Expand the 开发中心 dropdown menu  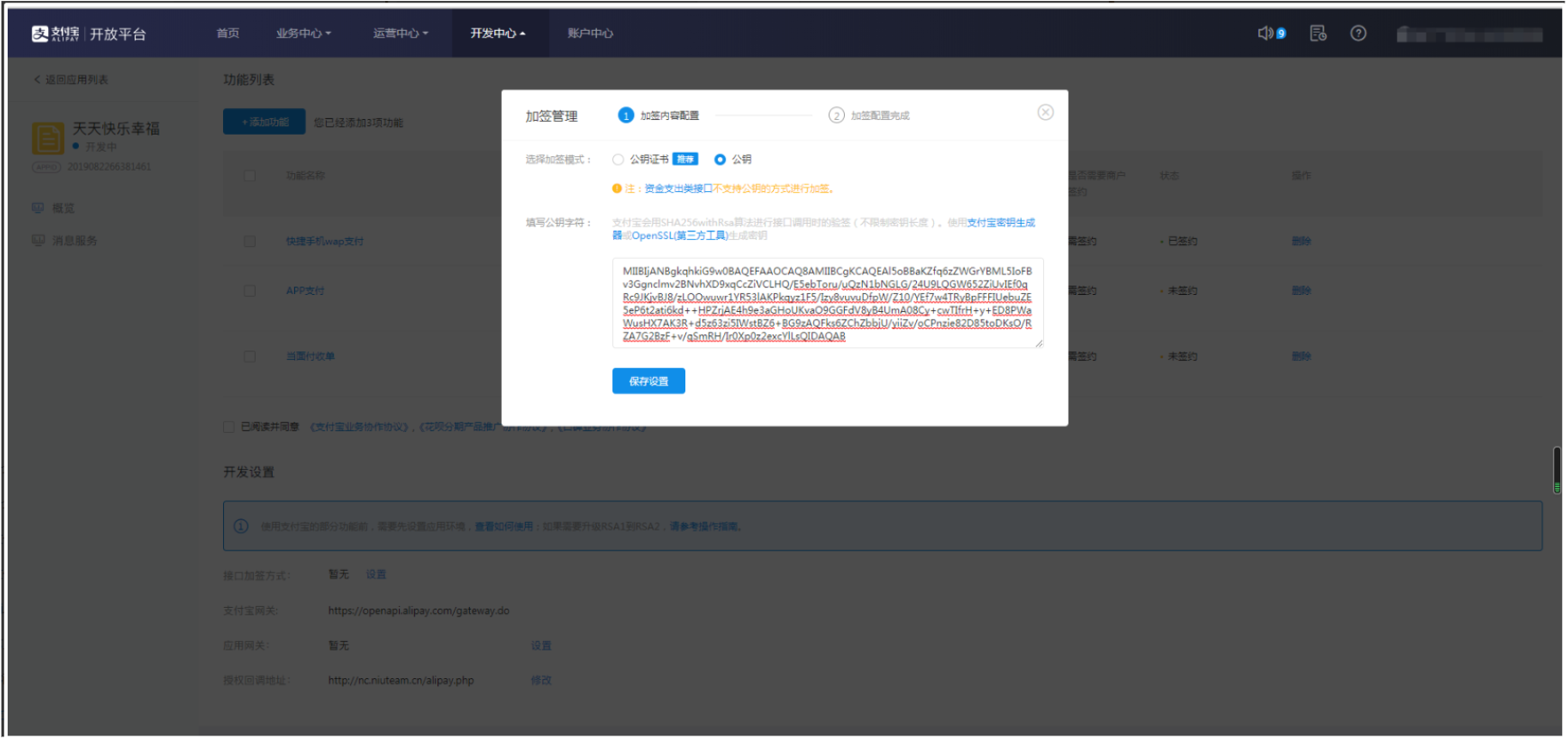(498, 33)
